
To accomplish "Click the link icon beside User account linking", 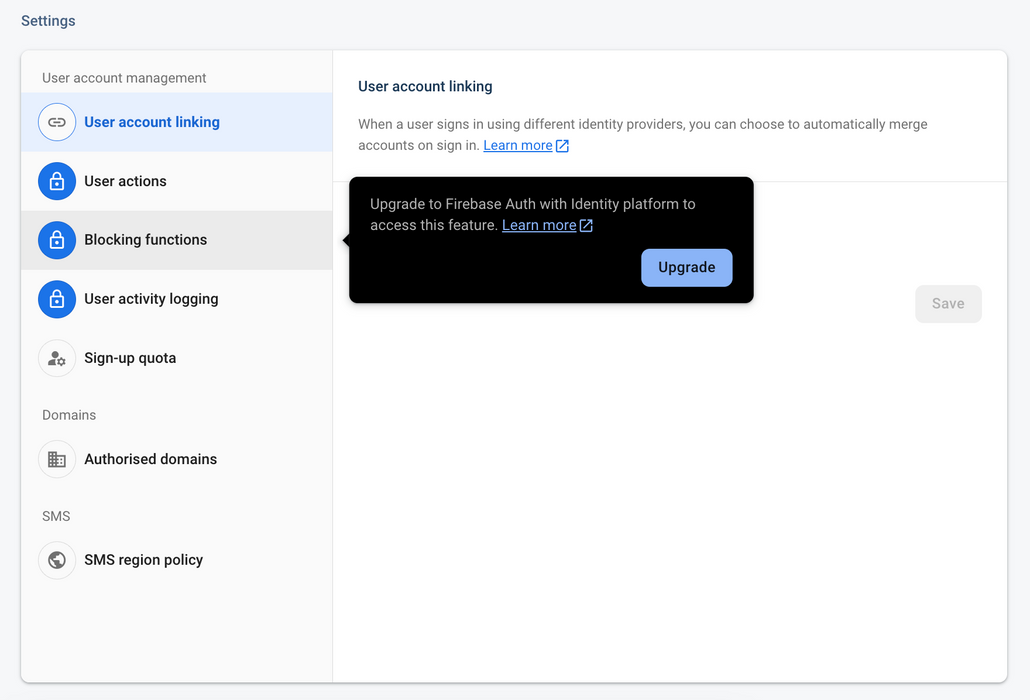I will pyautogui.click(x=57, y=122).
